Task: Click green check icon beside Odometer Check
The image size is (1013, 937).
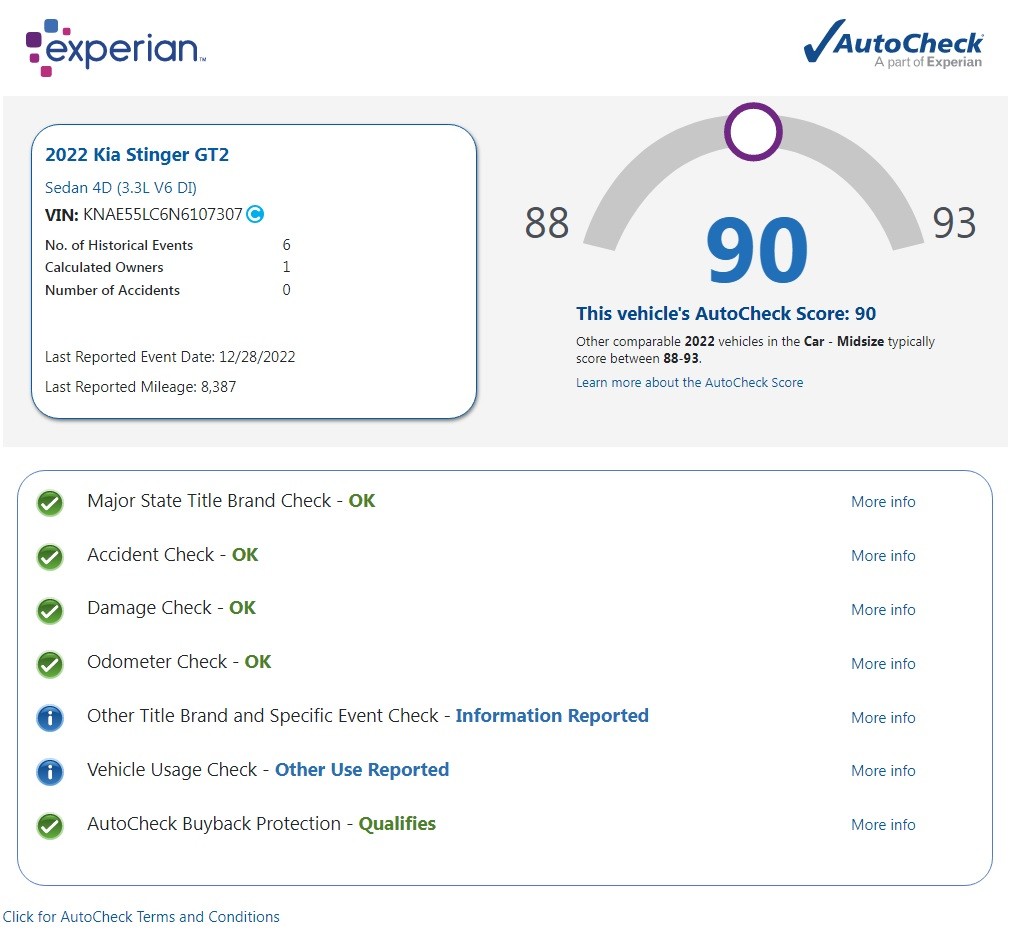Action: point(50,664)
